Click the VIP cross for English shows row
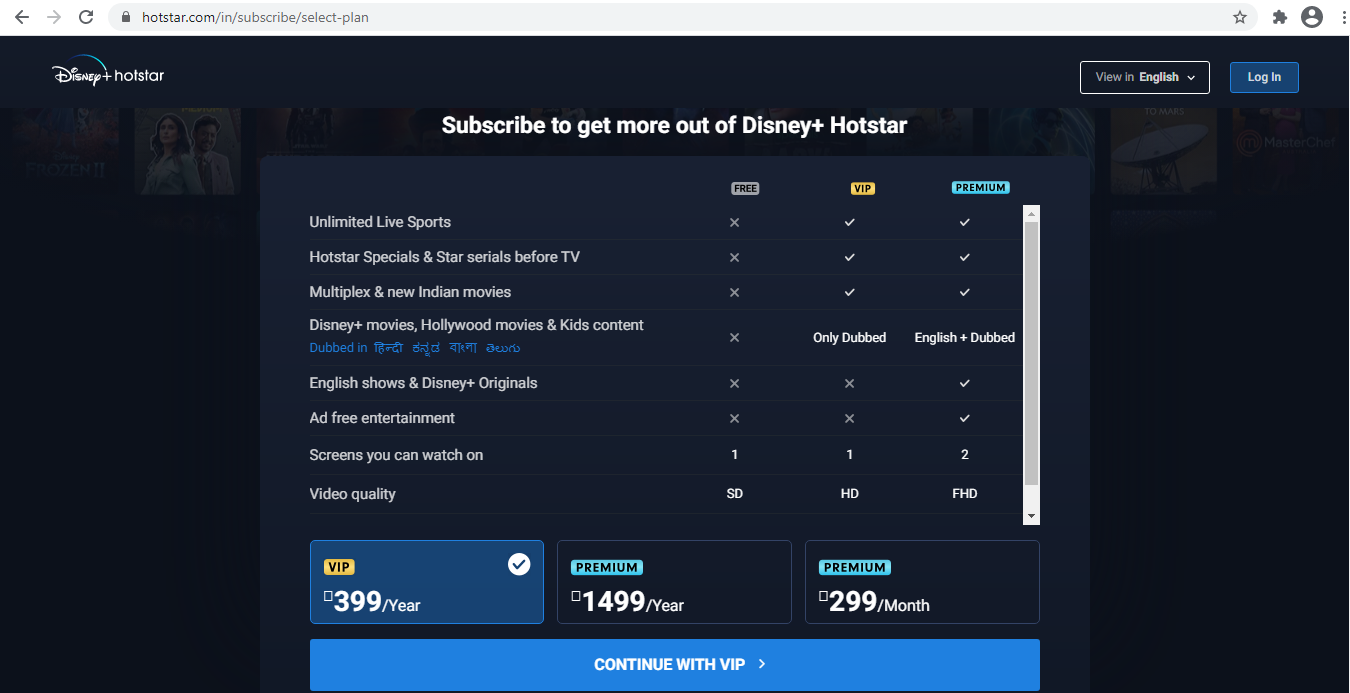The height and width of the screenshot is (693, 1350). pyautogui.click(x=850, y=383)
